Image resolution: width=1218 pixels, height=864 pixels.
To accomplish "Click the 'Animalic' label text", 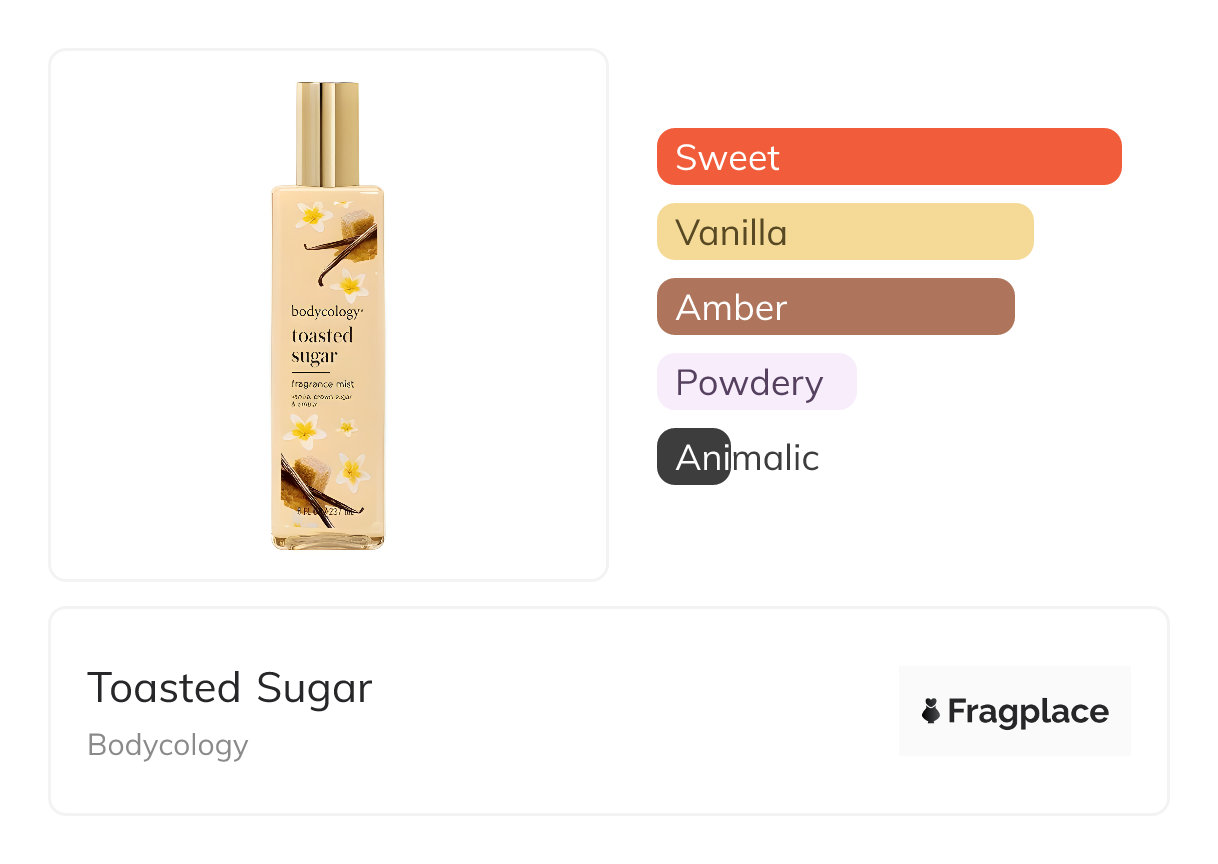I will point(747,458).
